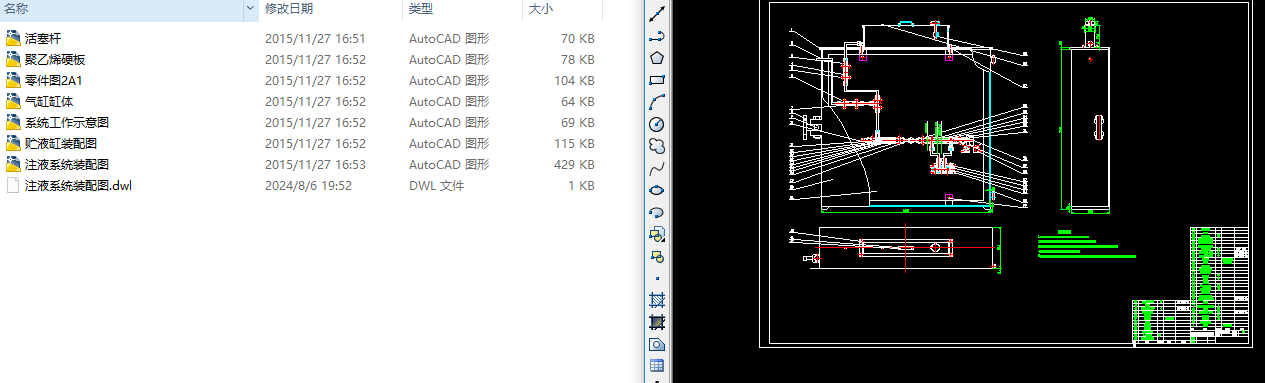Open the 名称 column filter dropdown arrow
Image resolution: width=1265 pixels, height=383 pixels.
point(250,9)
